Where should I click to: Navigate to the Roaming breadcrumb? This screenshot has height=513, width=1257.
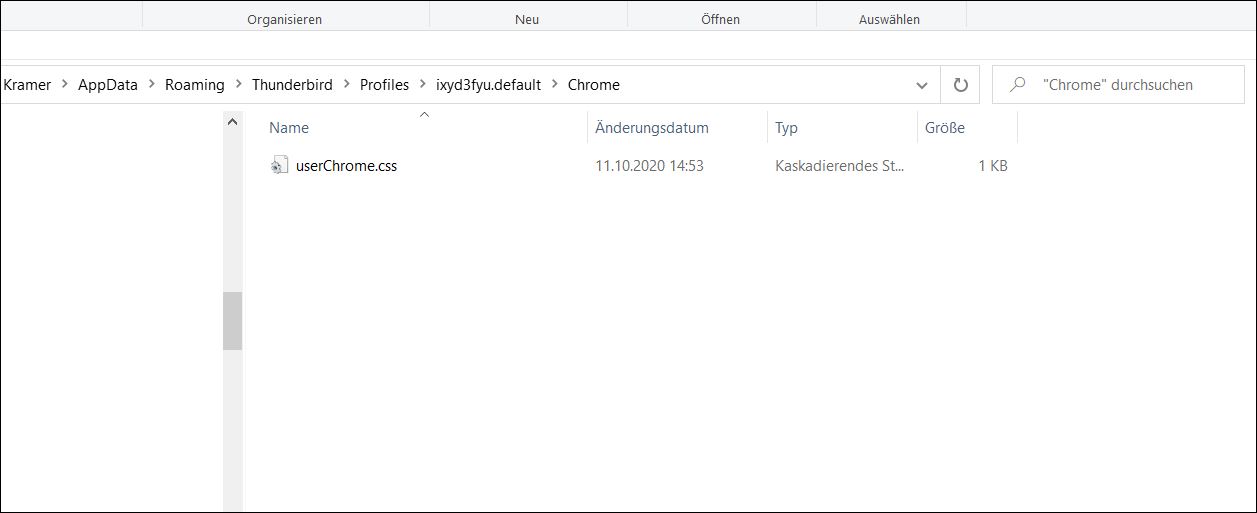point(195,85)
